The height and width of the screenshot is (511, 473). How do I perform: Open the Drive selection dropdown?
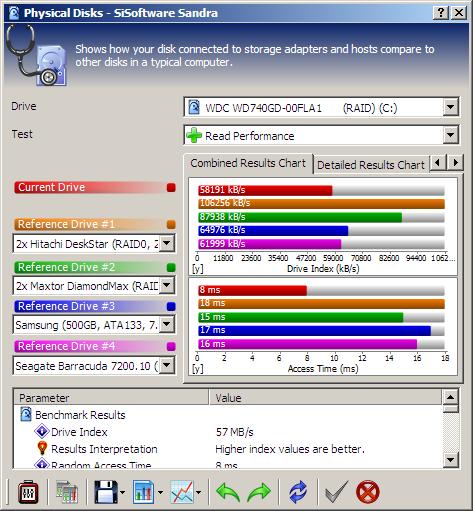click(x=450, y=107)
